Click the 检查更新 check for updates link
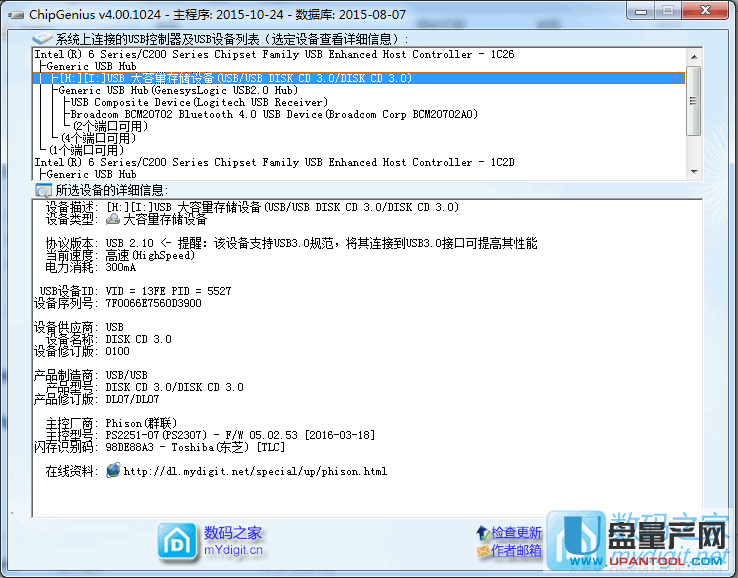The width and height of the screenshot is (738, 578). (x=516, y=533)
